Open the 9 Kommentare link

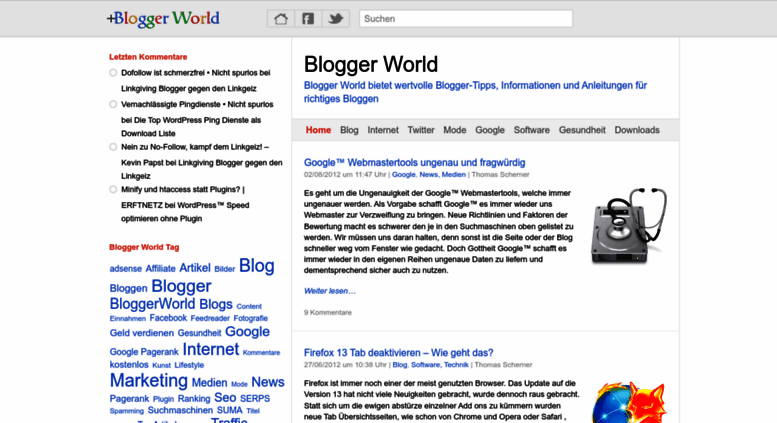coord(328,313)
